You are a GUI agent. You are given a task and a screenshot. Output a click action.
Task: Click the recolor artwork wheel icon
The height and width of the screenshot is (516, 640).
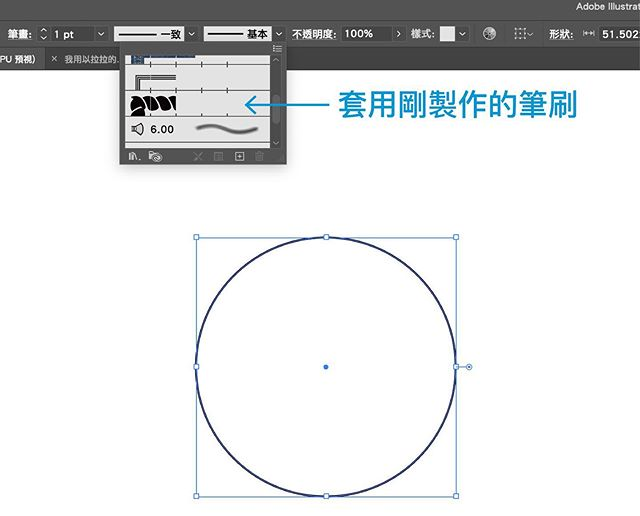click(x=489, y=33)
